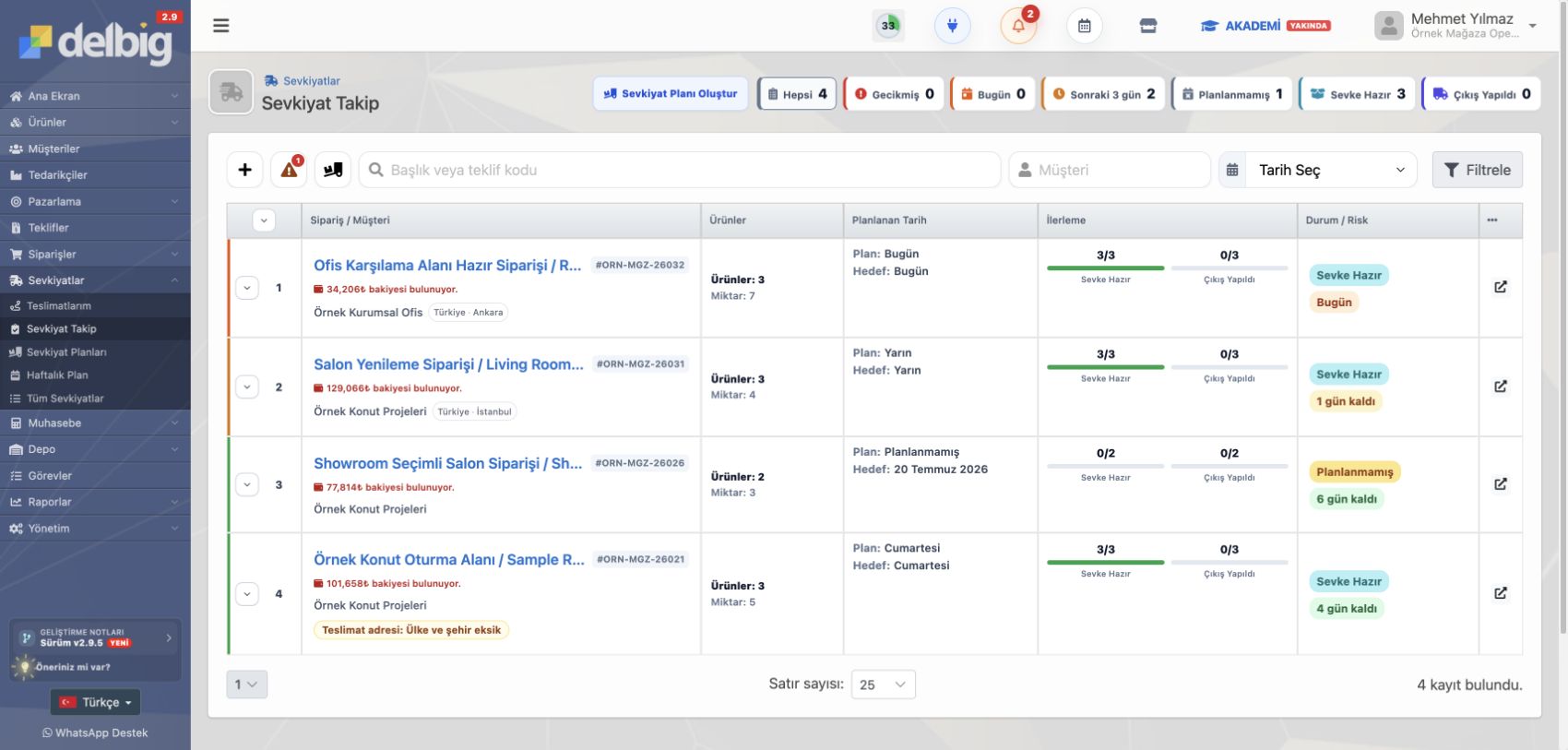Switch language dropdown Türkçe

[x=96, y=702]
